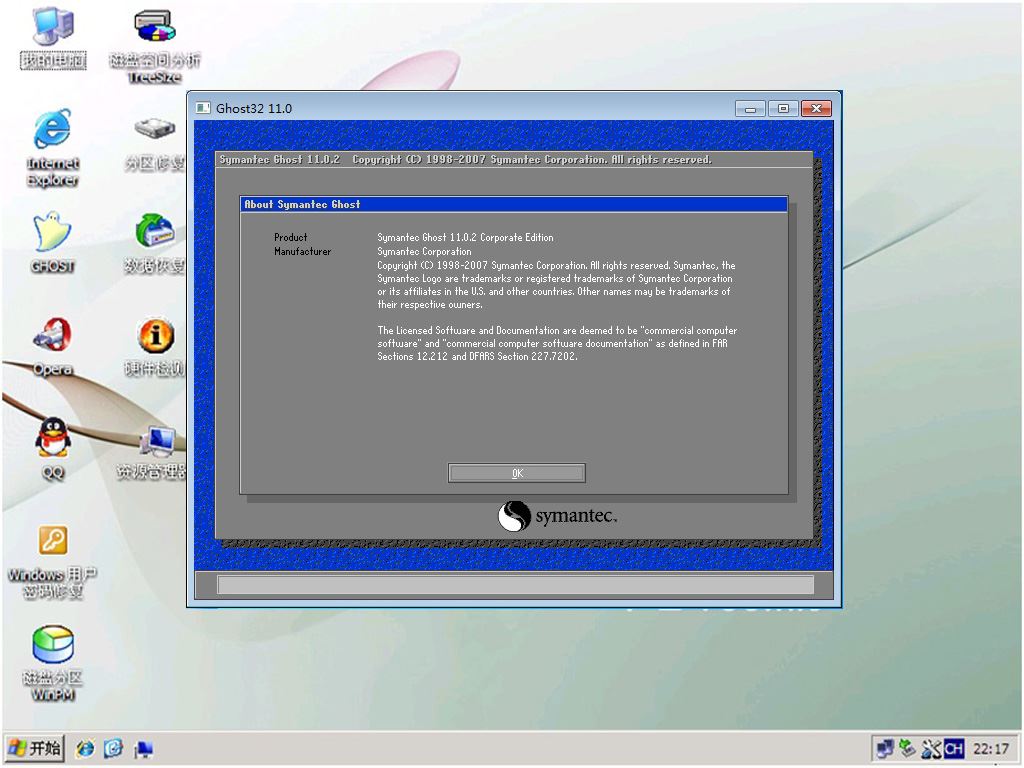Click the tools wrench tray icon
1024x768 pixels.
930,748
